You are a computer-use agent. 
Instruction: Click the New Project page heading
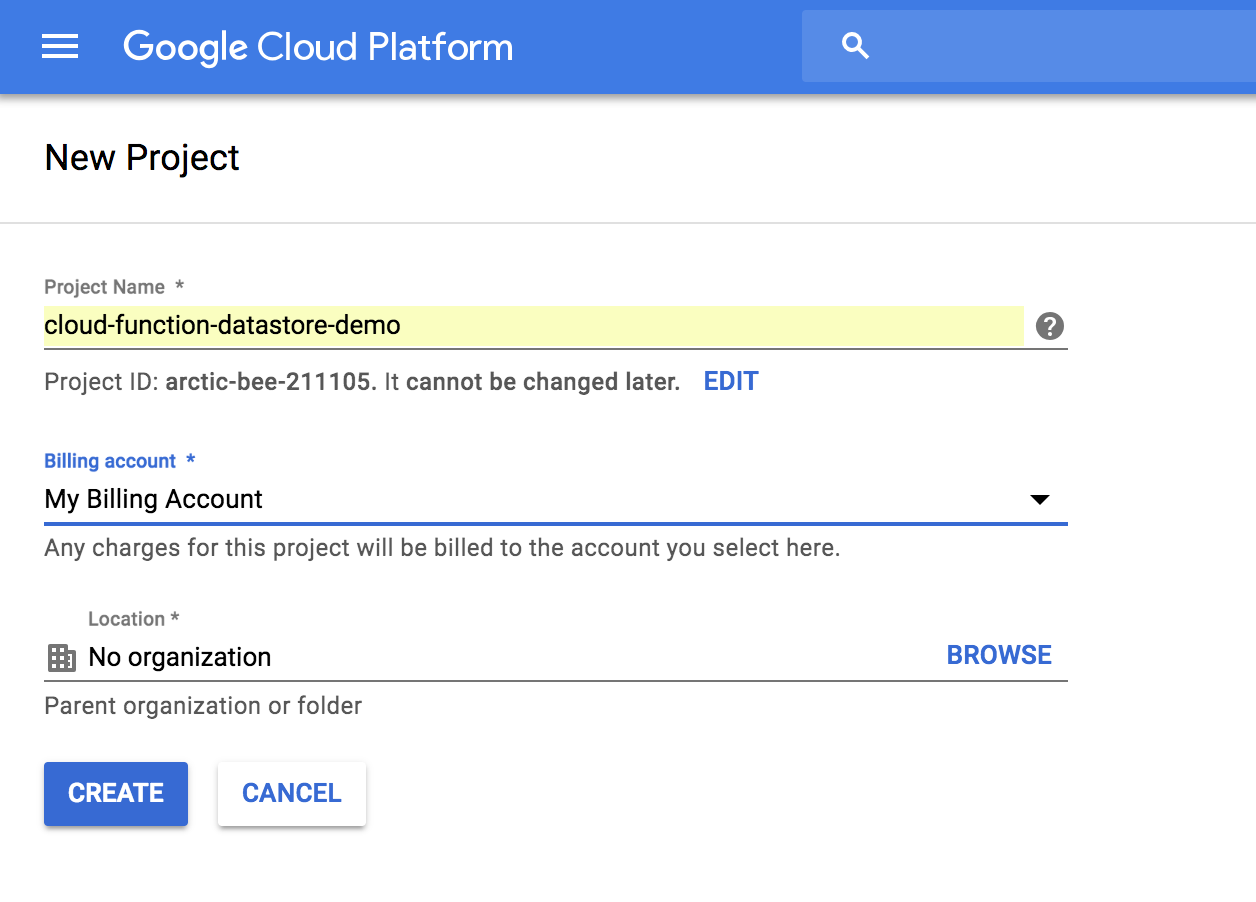click(x=142, y=158)
